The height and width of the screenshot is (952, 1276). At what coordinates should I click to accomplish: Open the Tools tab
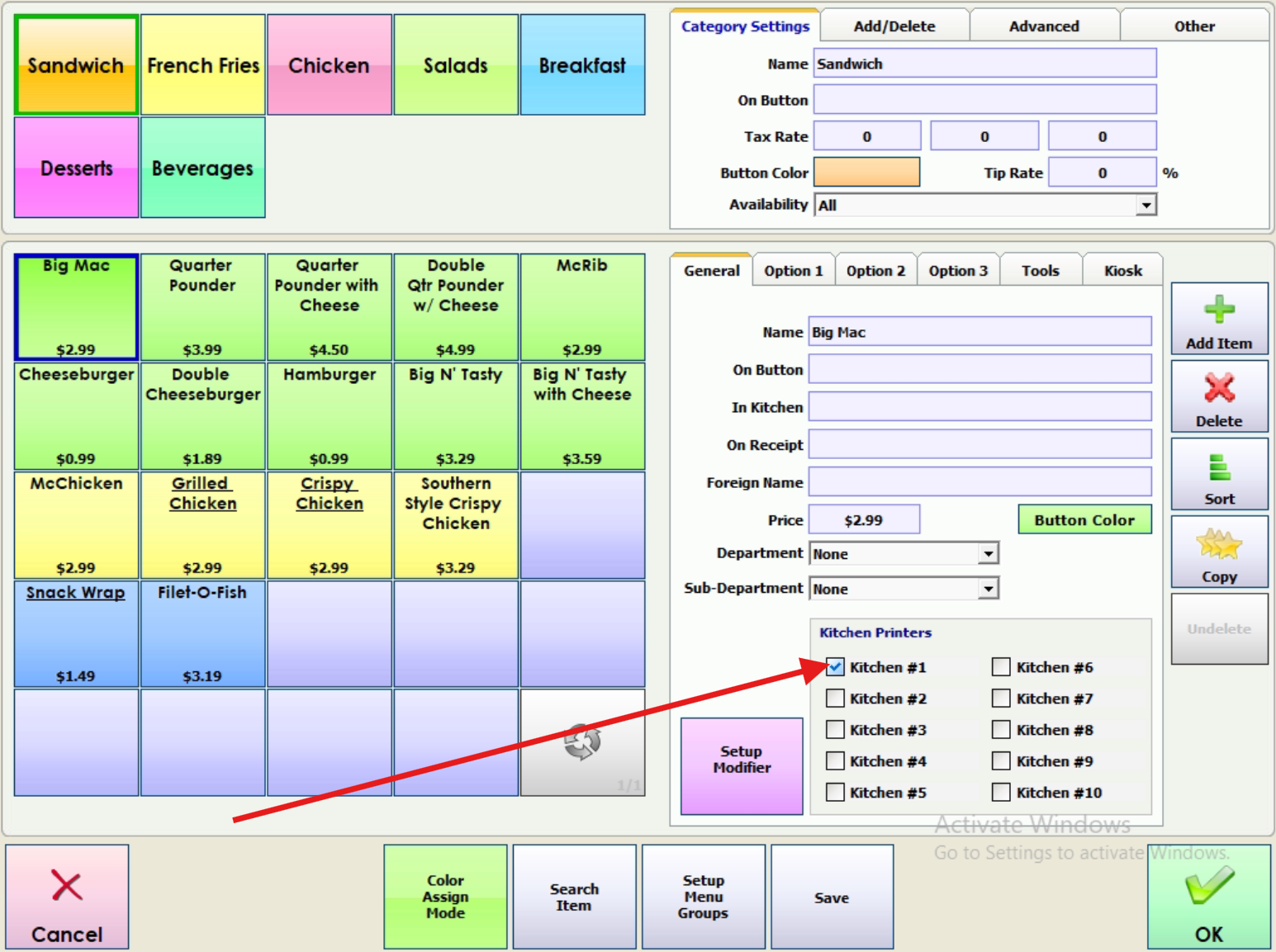[x=1041, y=271]
